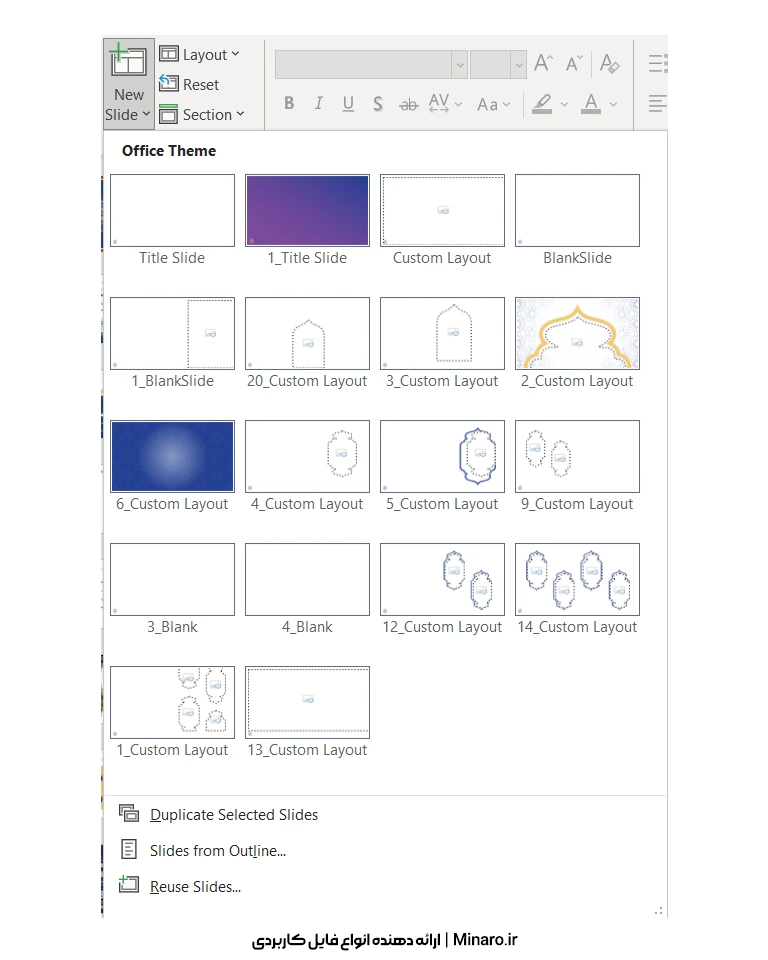Select the 2_Custom Layout thumbnail

pos(577,334)
